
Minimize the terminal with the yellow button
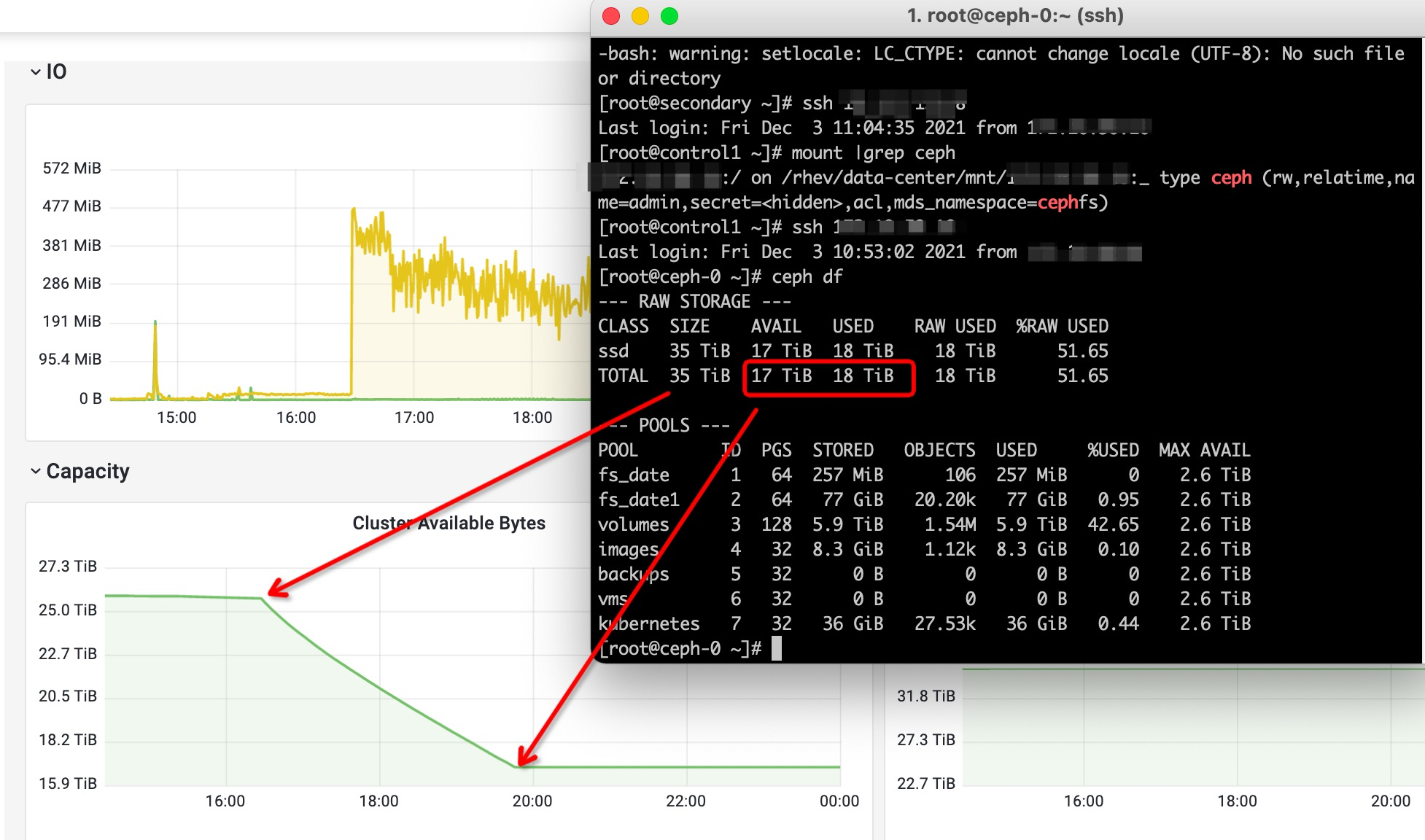coord(640,16)
